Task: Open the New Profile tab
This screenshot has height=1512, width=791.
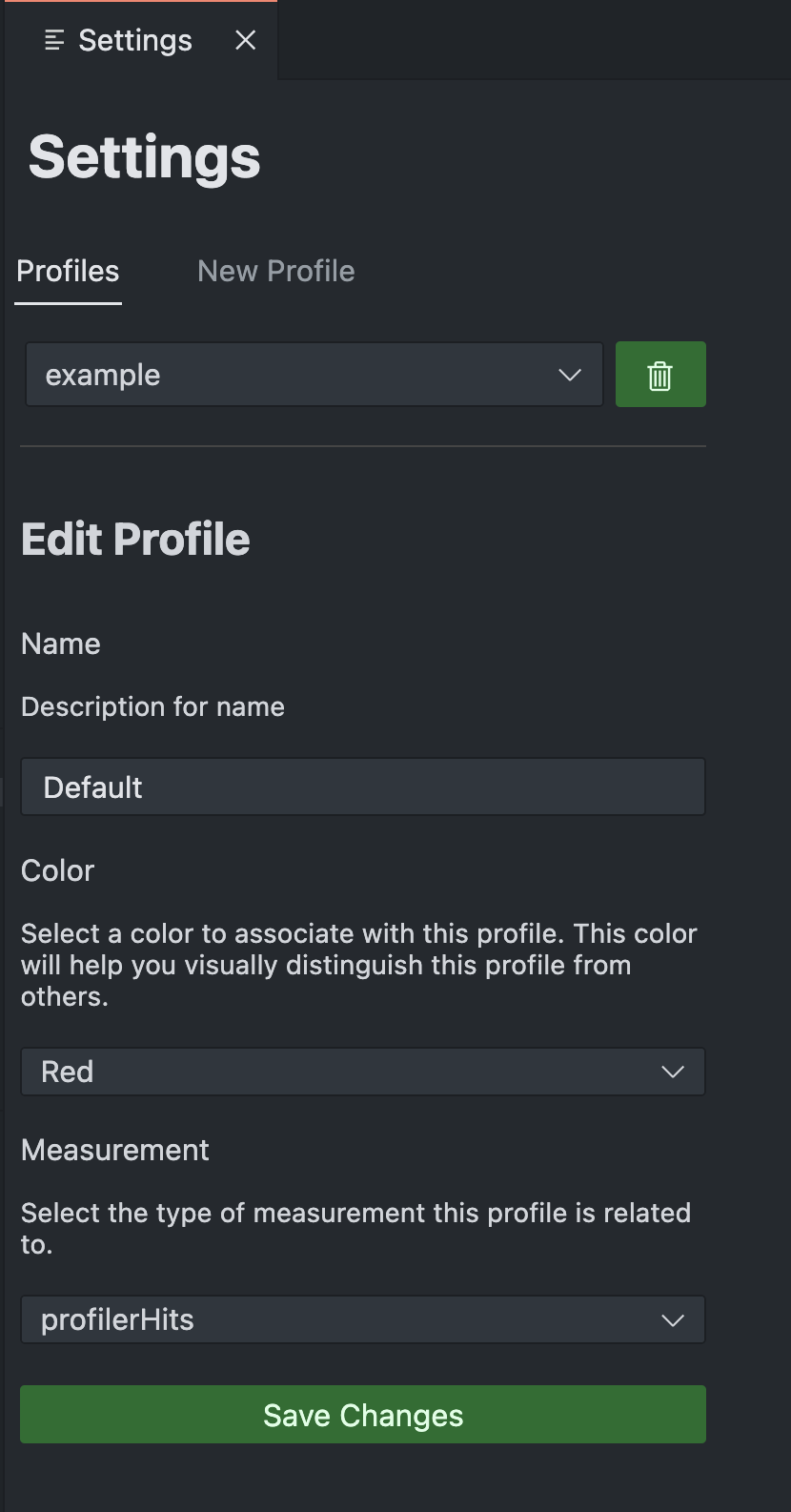Action: [275, 272]
